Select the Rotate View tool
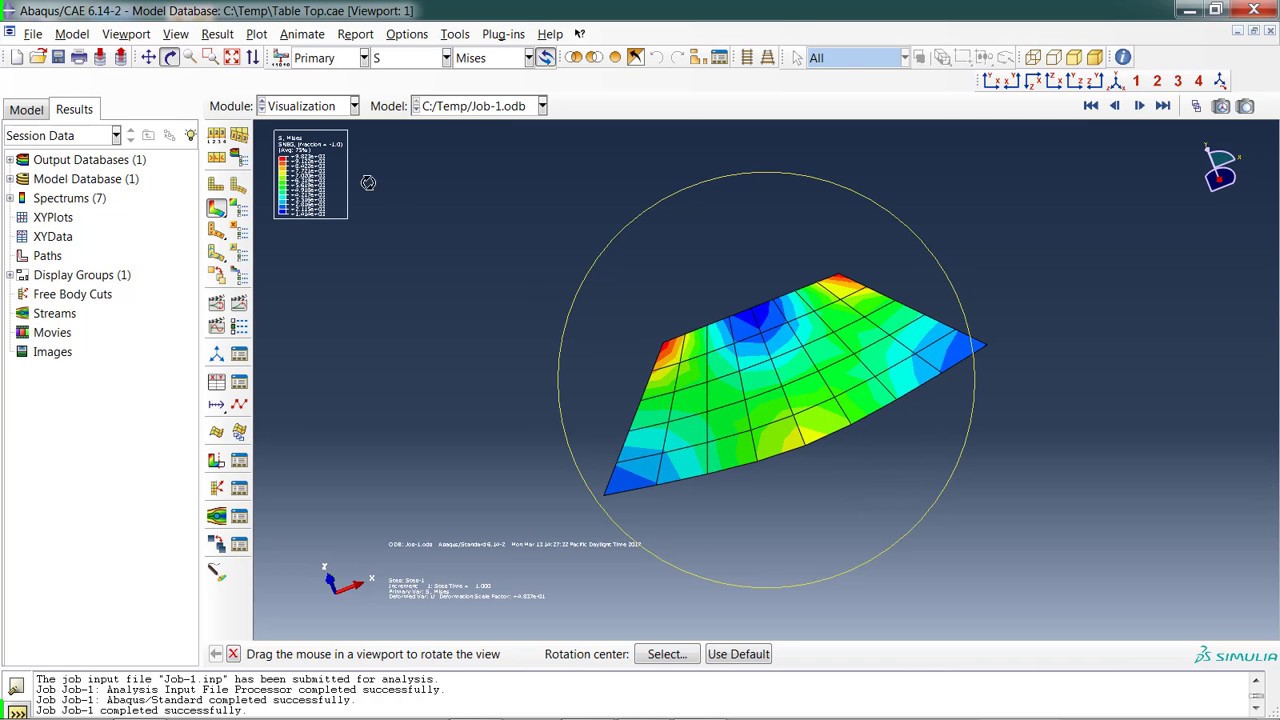1280x720 pixels. [170, 58]
